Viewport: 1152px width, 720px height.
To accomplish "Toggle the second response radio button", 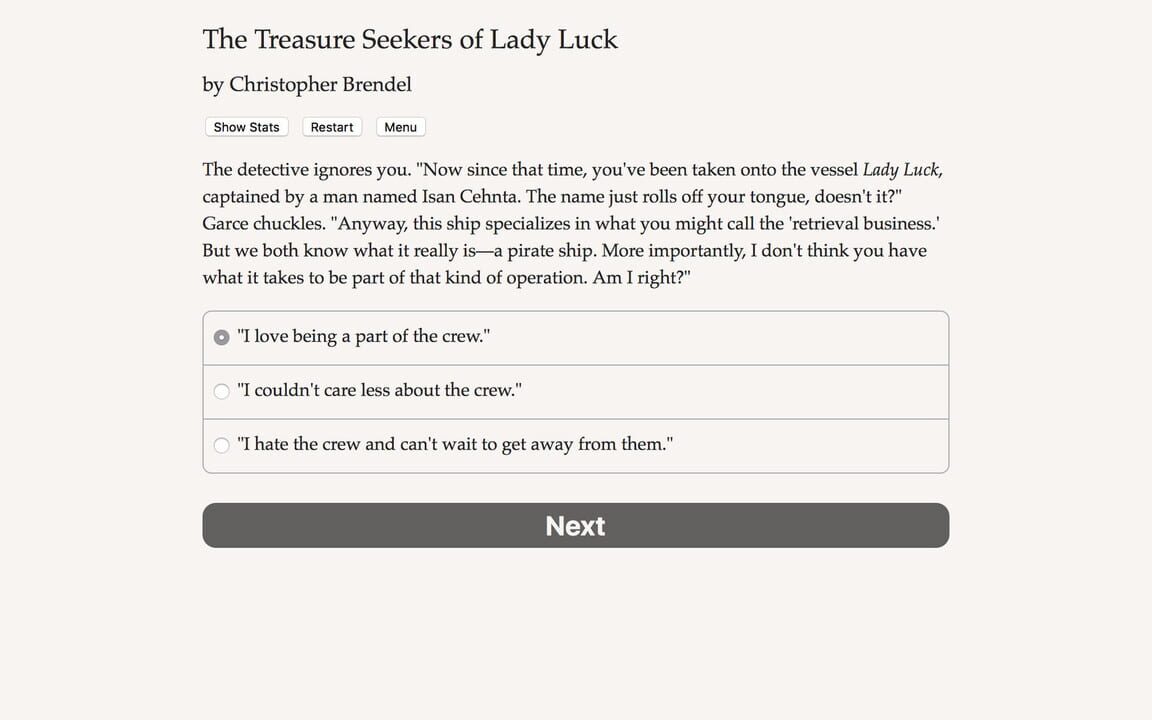I will coord(221,391).
